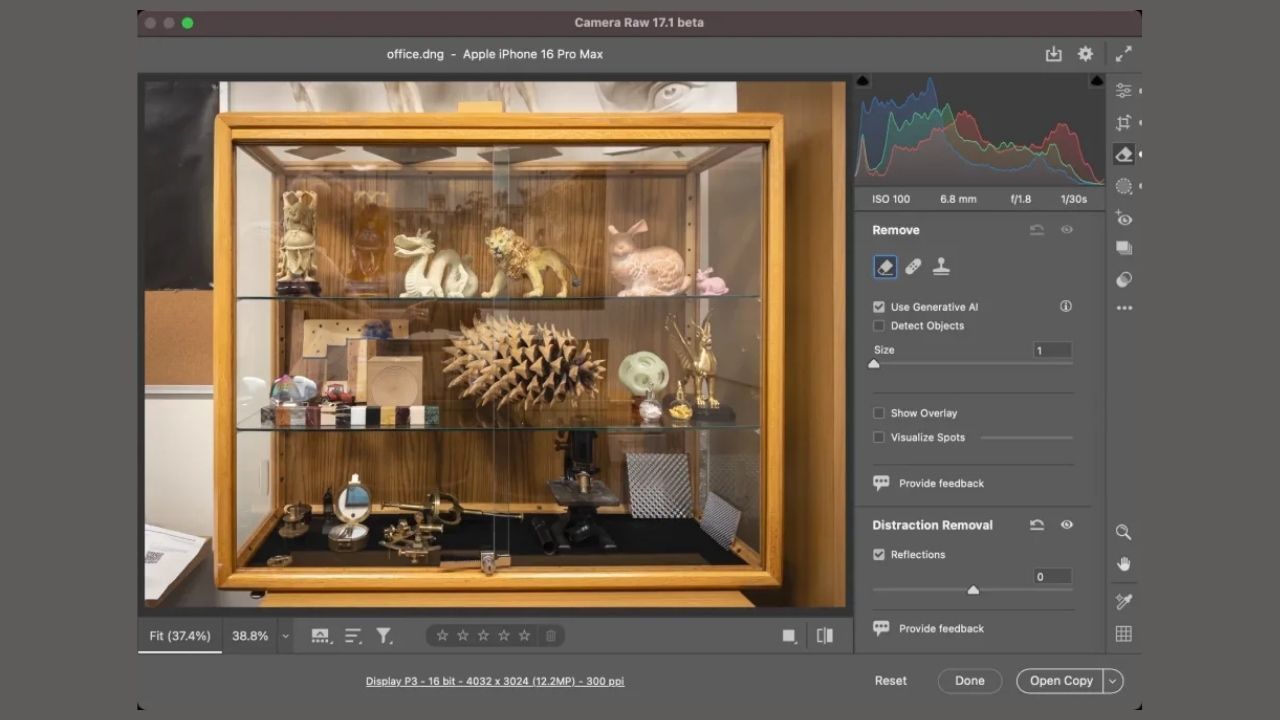Image resolution: width=1280 pixels, height=720 pixels.
Task: Switch to the Crop tool in right sidebar
Action: [1123, 122]
